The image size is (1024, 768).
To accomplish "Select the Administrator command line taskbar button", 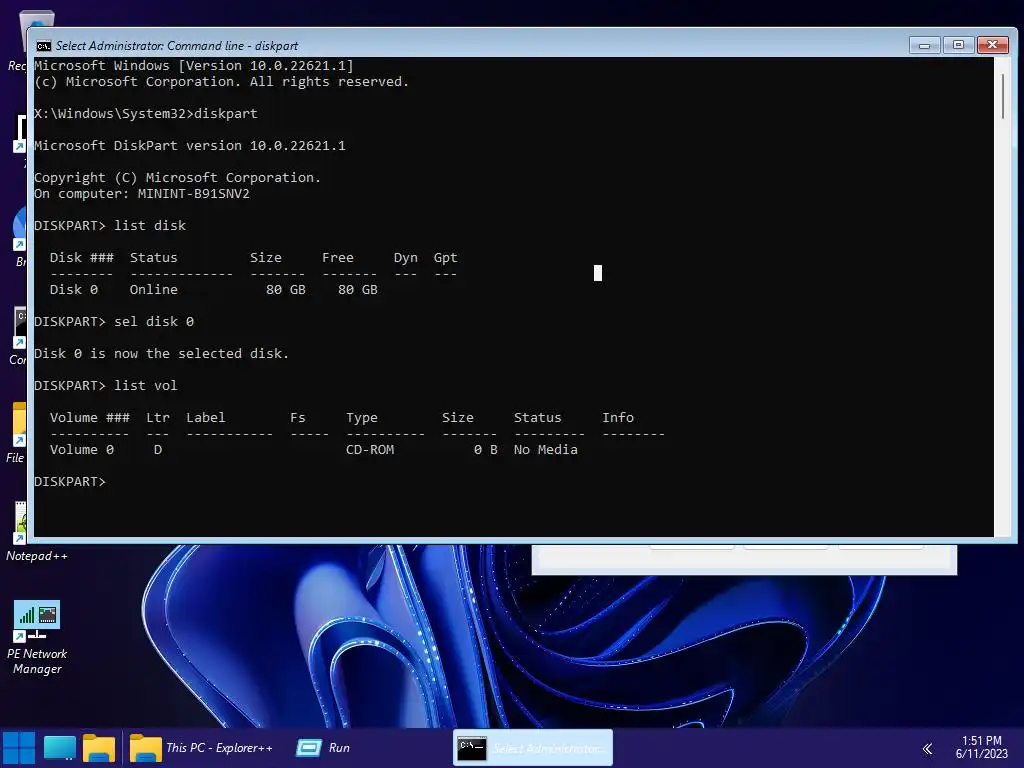I will click(x=532, y=748).
